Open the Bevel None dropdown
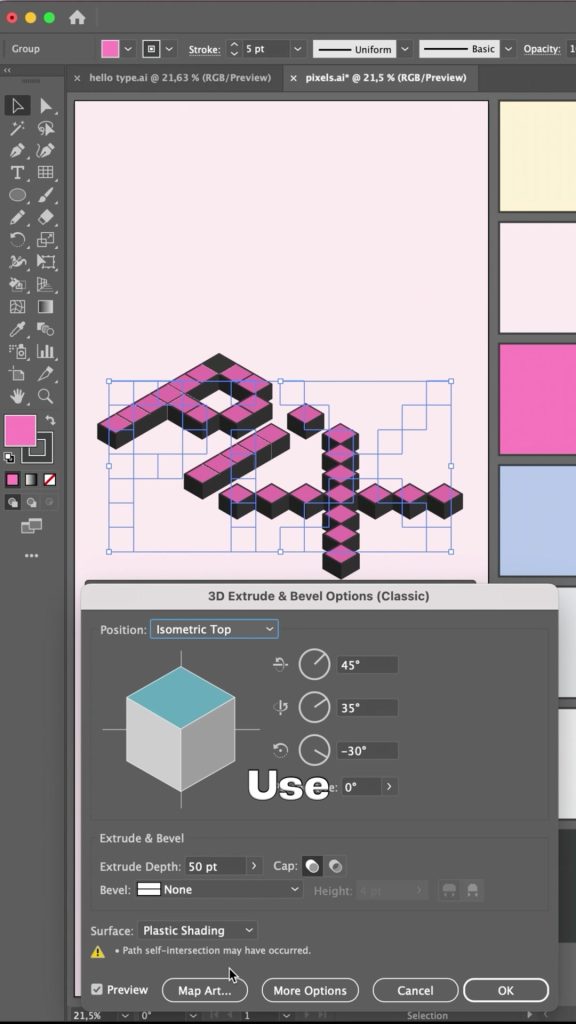Viewport: 576px width, 1024px height. point(219,889)
